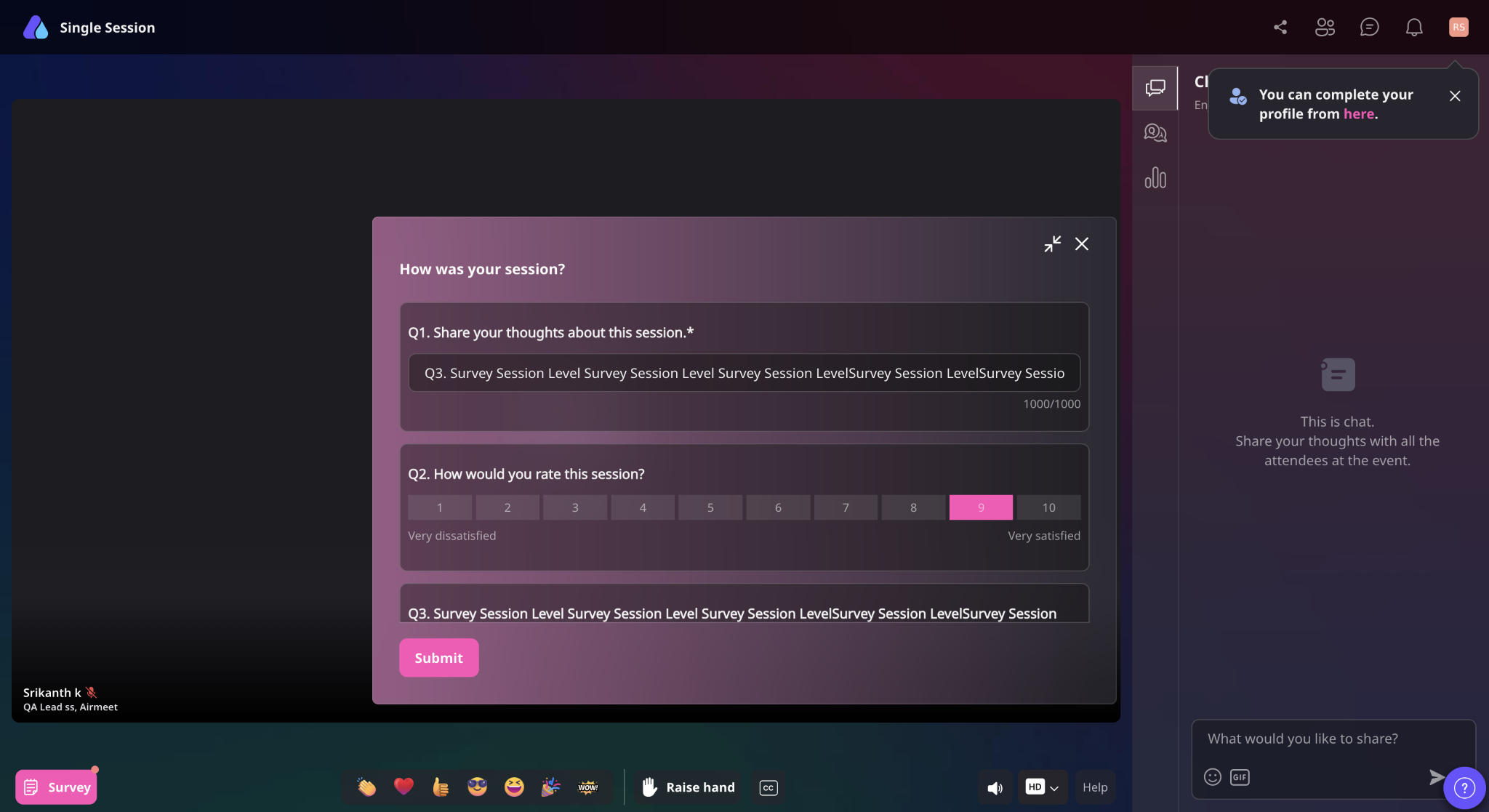Open the attendees people icon
This screenshot has height=812, width=1489.
1325,27
